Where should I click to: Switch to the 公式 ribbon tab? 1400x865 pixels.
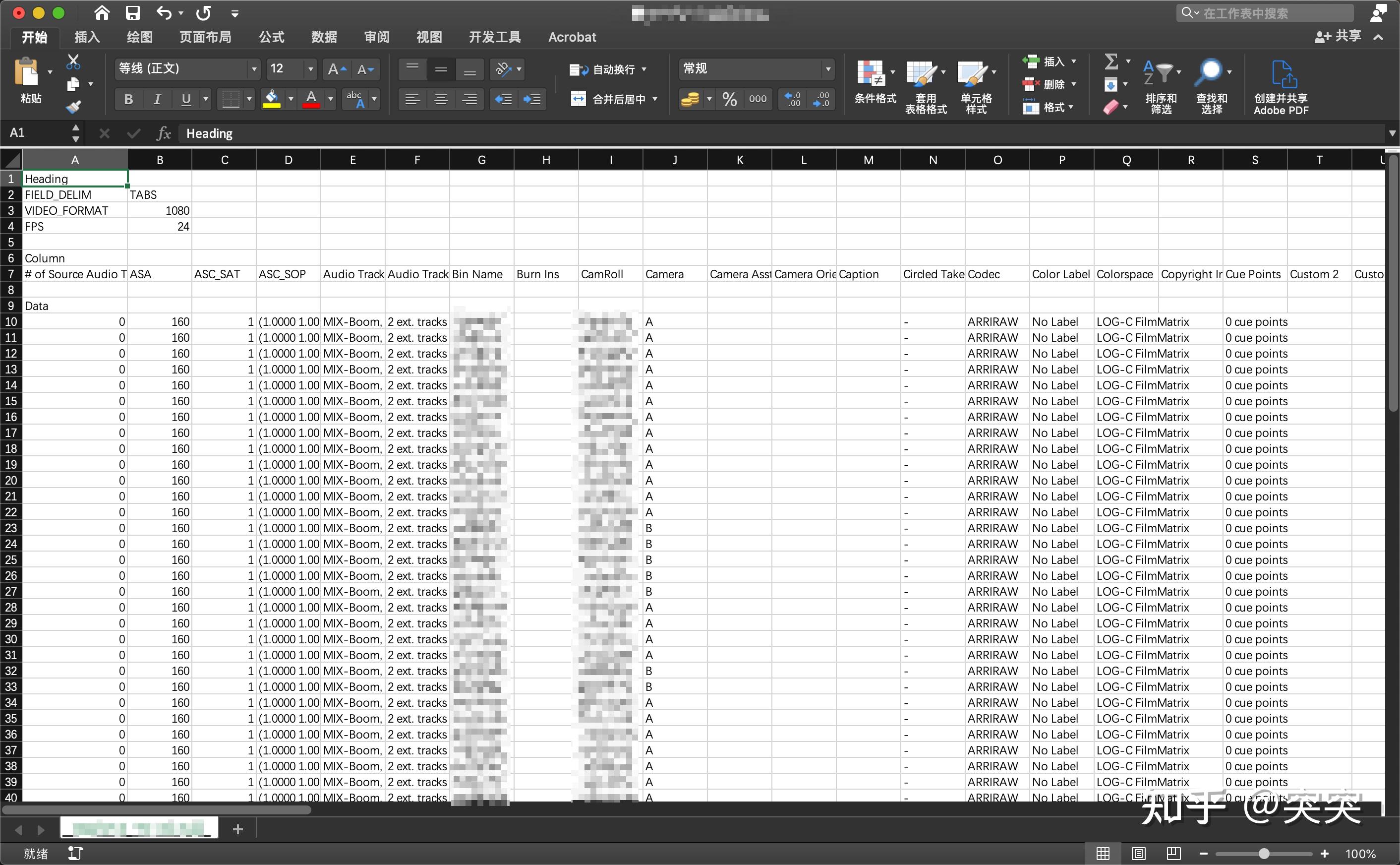point(271,37)
